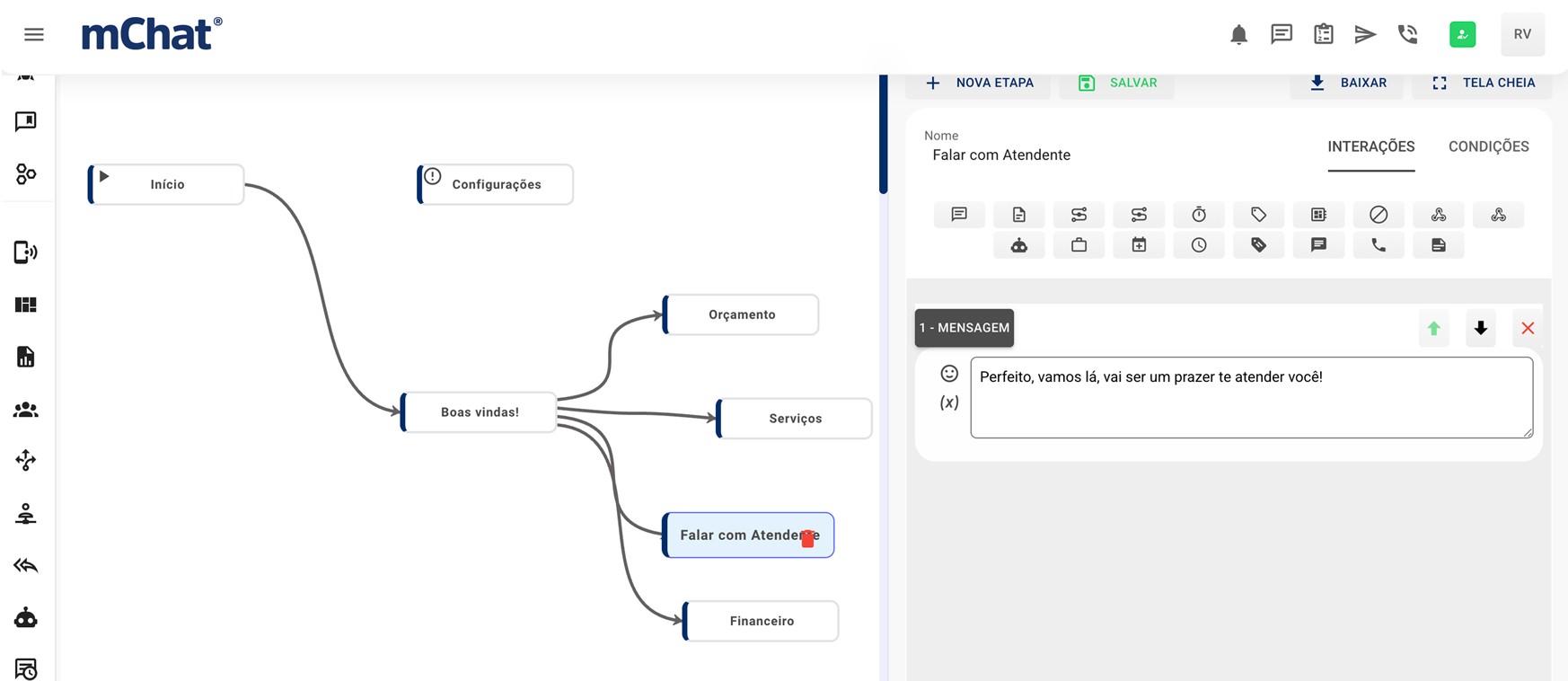Open the reply-all arrows sidebar icon
1568x681 pixels.
(x=26, y=565)
